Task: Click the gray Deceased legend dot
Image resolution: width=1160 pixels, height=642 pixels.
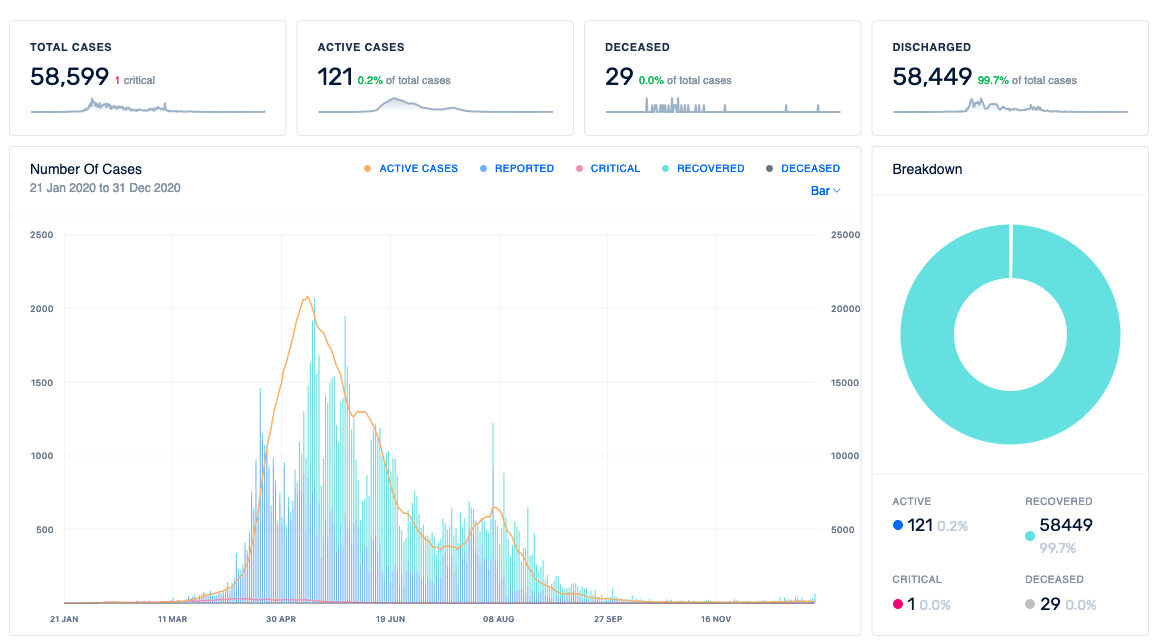Action: coord(769,169)
